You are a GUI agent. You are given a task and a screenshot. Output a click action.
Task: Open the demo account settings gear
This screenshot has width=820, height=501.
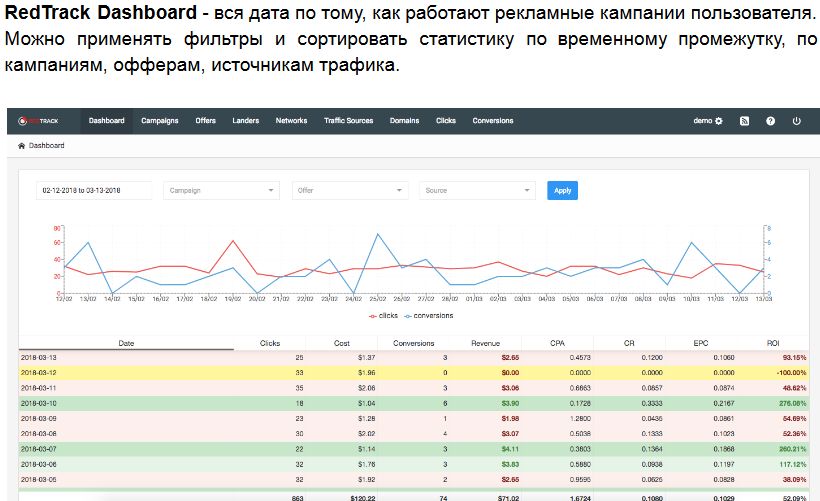point(719,121)
